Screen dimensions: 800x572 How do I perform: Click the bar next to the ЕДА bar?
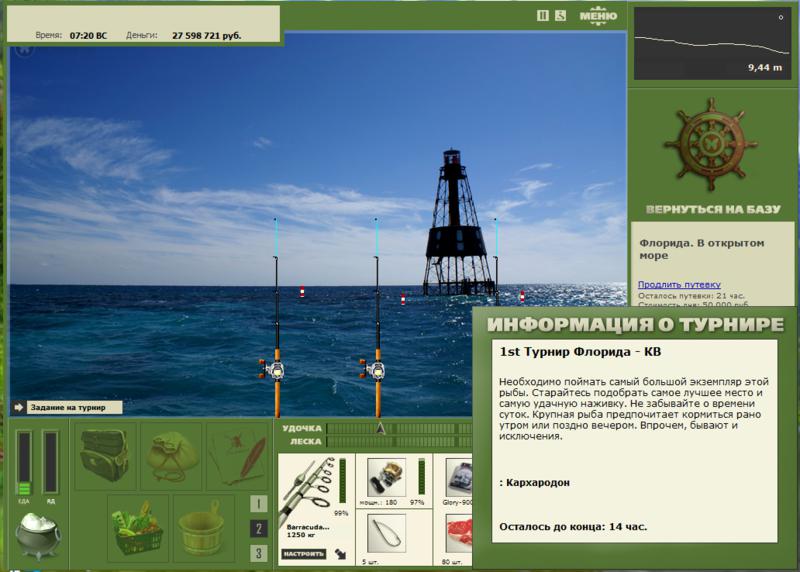tap(51, 463)
